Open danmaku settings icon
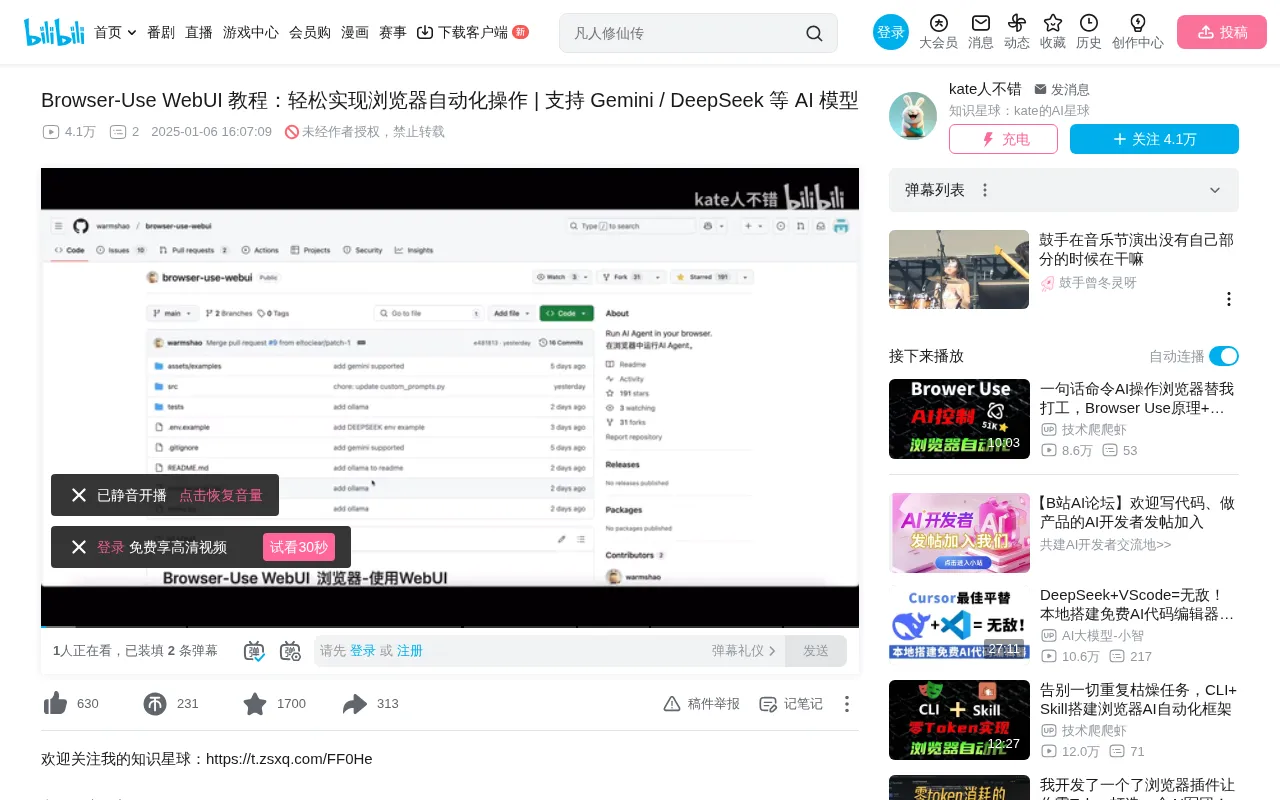 [290, 651]
